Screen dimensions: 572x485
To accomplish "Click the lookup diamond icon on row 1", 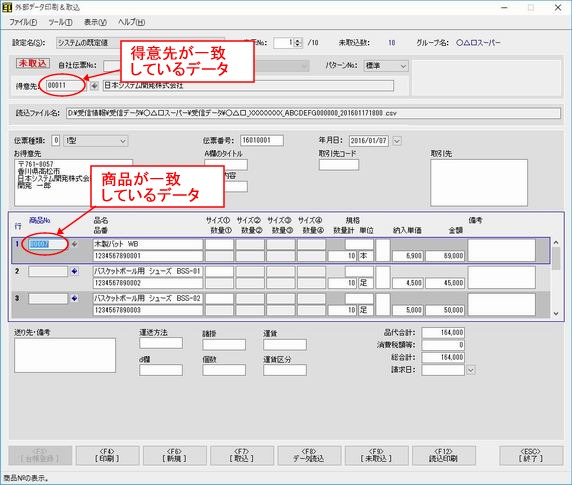I will 74,244.
